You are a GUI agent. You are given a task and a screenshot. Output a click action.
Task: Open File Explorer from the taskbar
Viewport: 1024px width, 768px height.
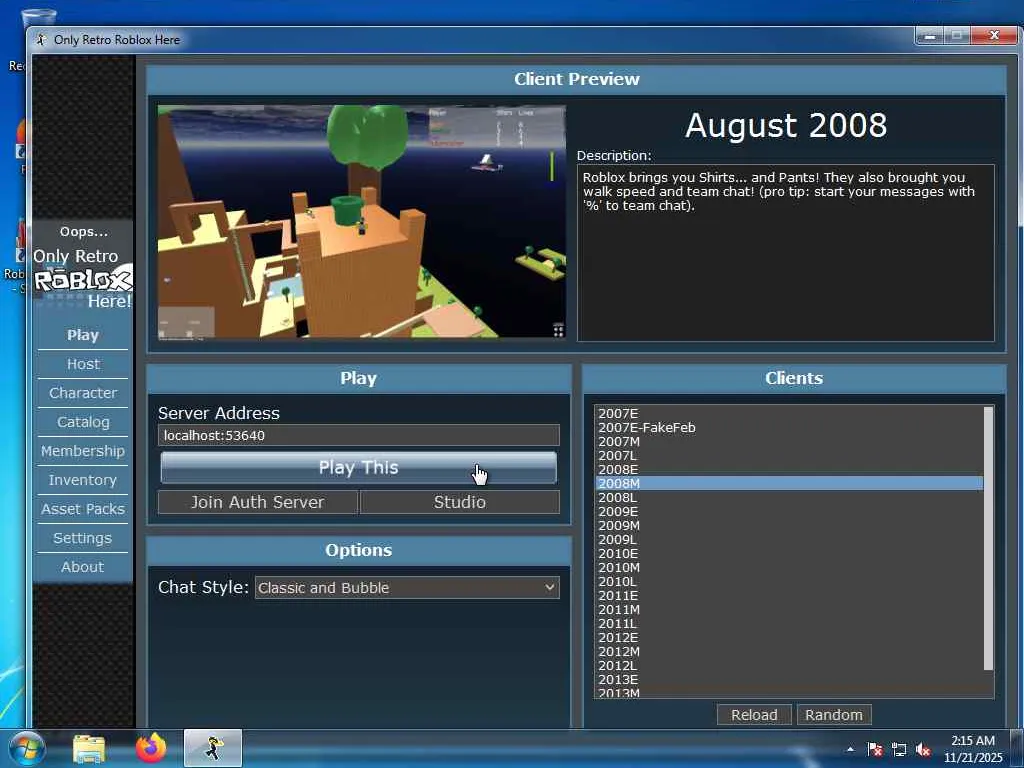pyautogui.click(x=89, y=748)
